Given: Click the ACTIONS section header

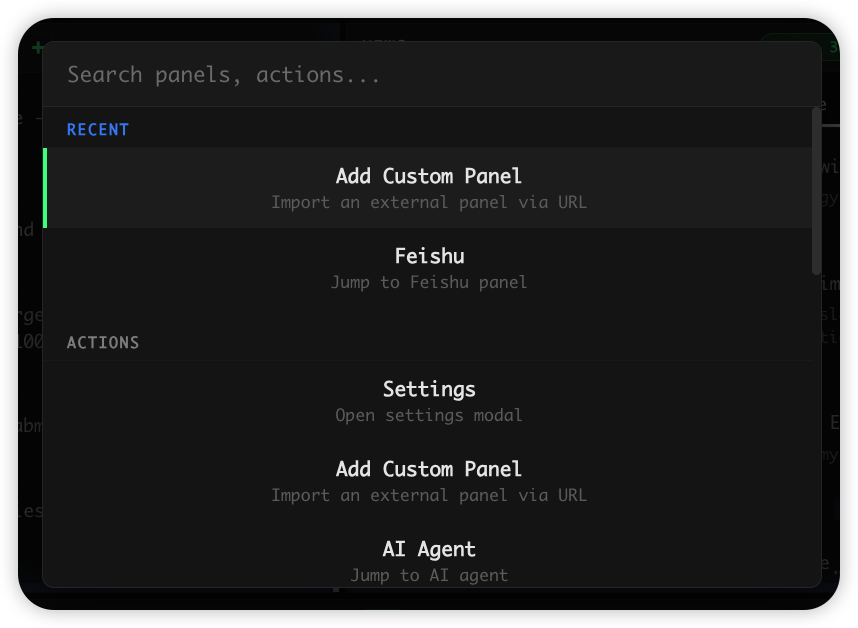Looking at the screenshot, I should click(x=102, y=342).
